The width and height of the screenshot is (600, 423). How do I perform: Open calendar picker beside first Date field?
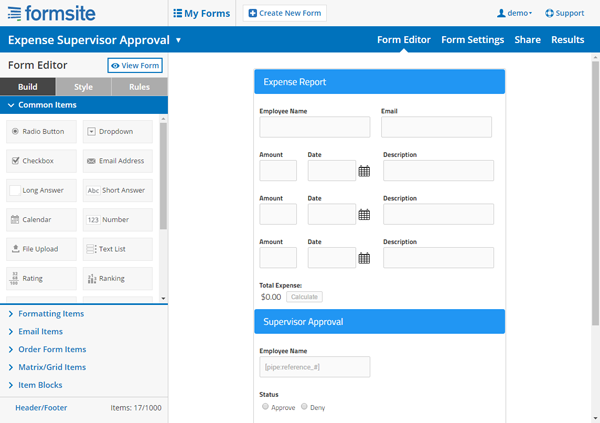(x=364, y=171)
